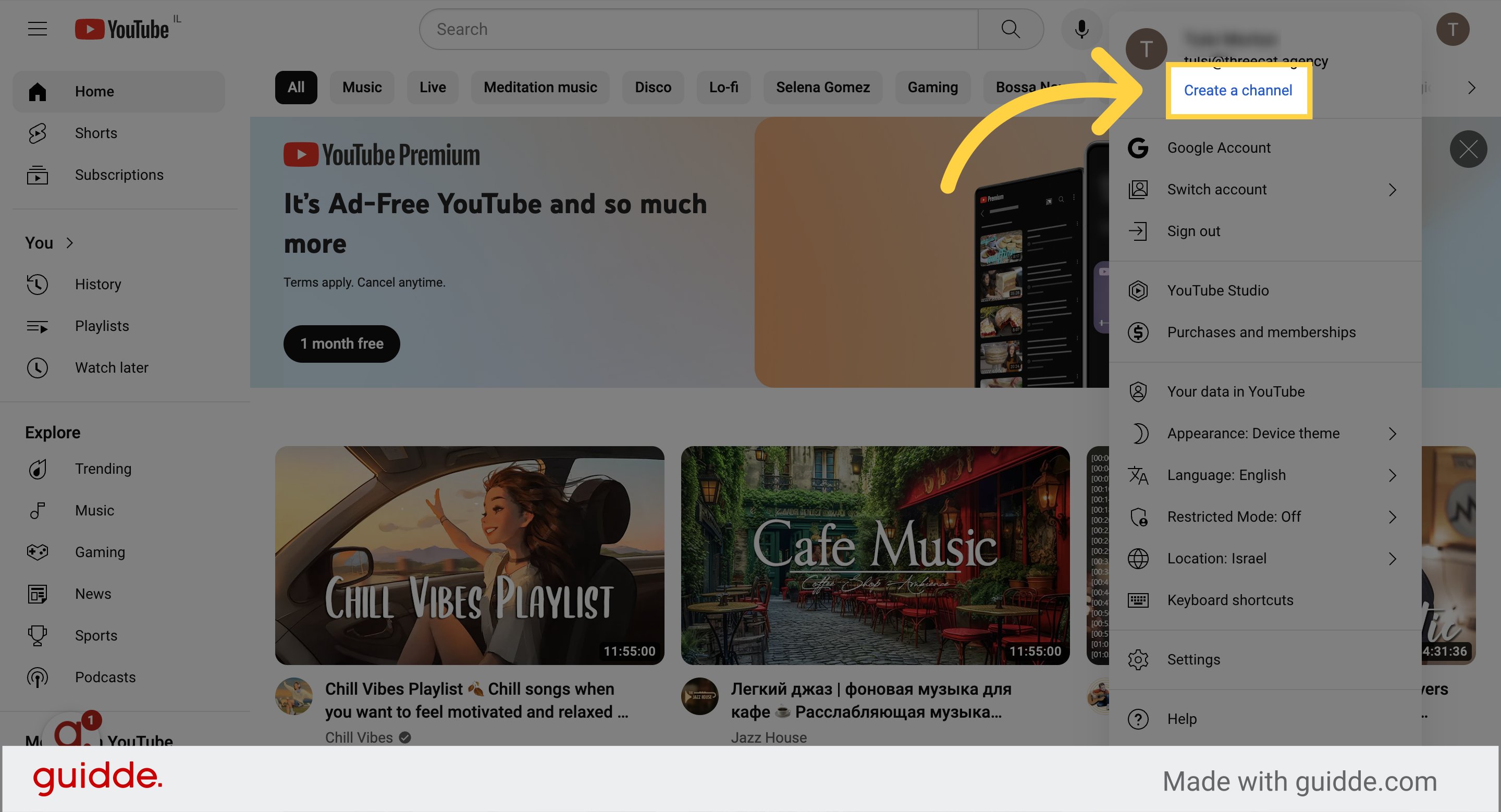Screen dimensions: 1501x812
Task: Open Subscriptions in sidebar
Action: (119, 175)
